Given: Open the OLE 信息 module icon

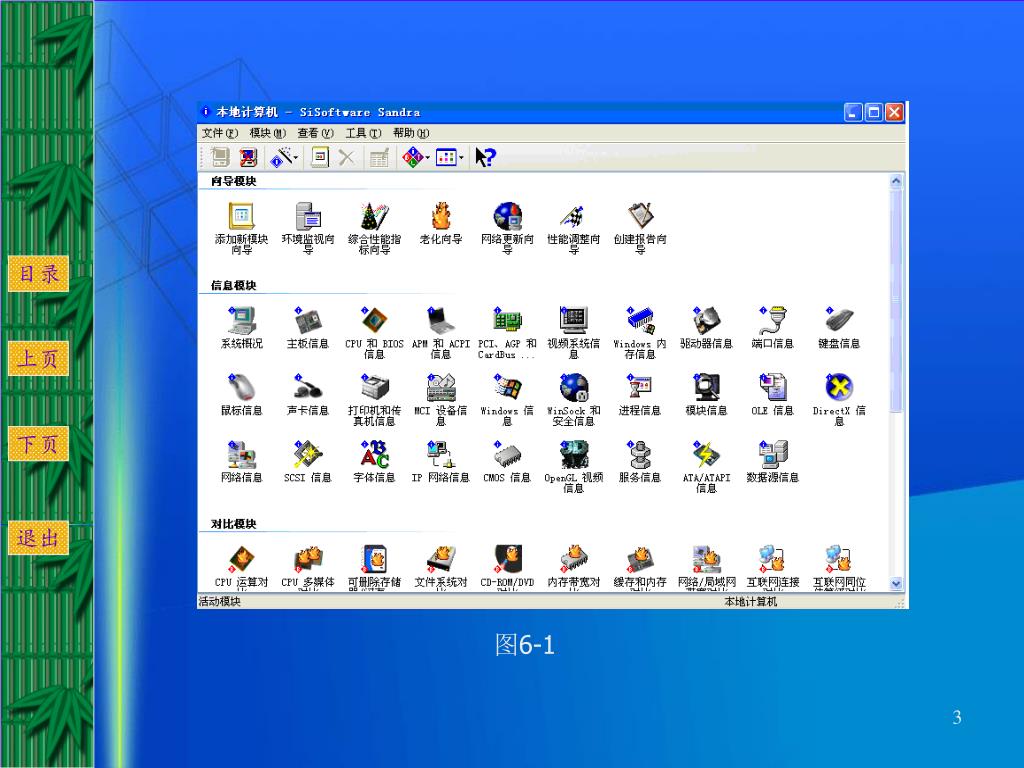Looking at the screenshot, I should pyautogui.click(x=773, y=388).
